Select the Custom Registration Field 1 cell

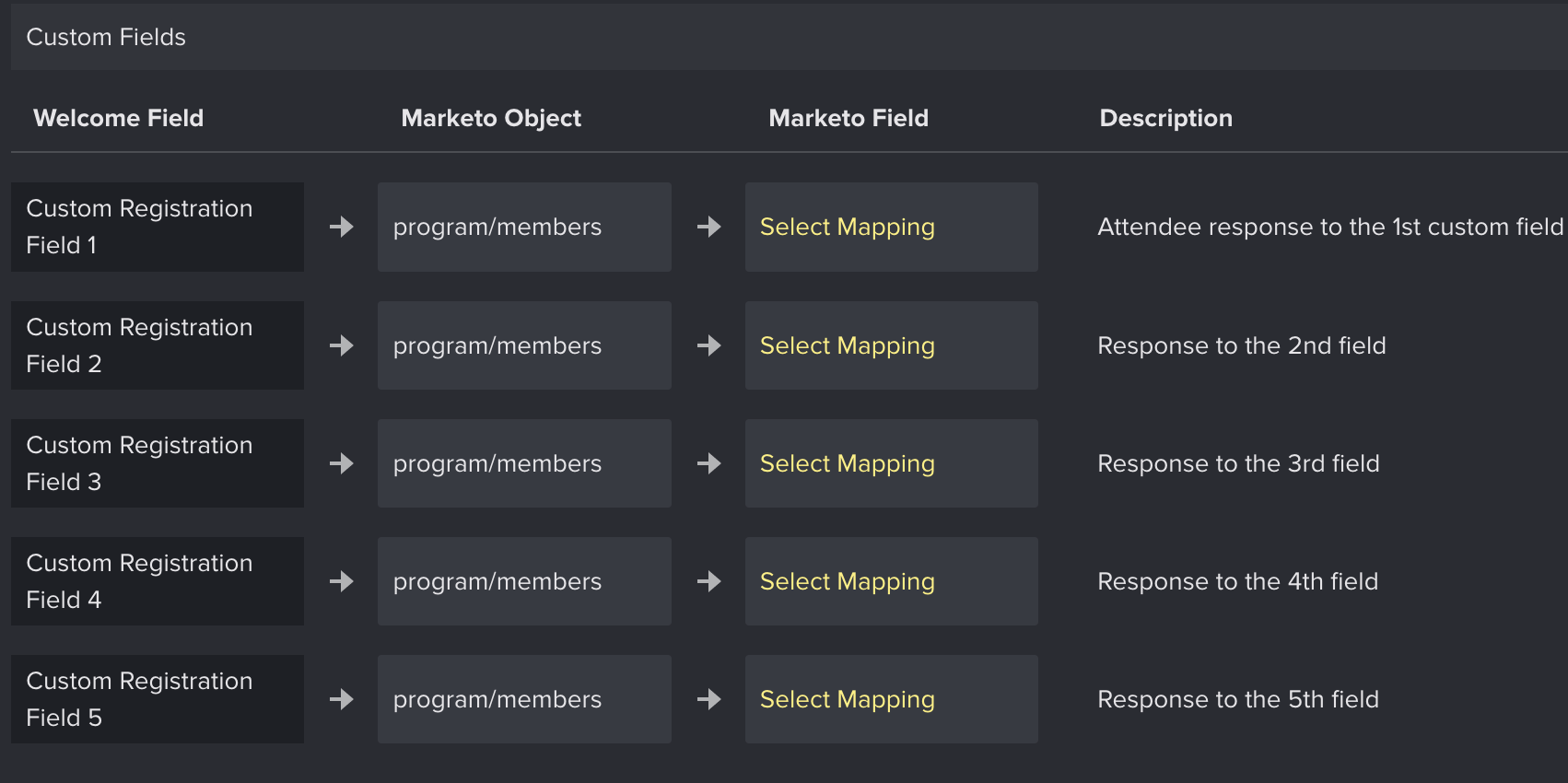click(x=158, y=227)
